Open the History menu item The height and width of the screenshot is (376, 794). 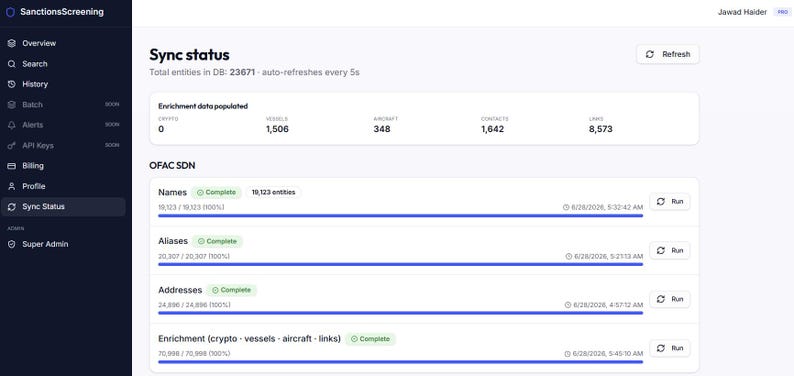(63, 85)
